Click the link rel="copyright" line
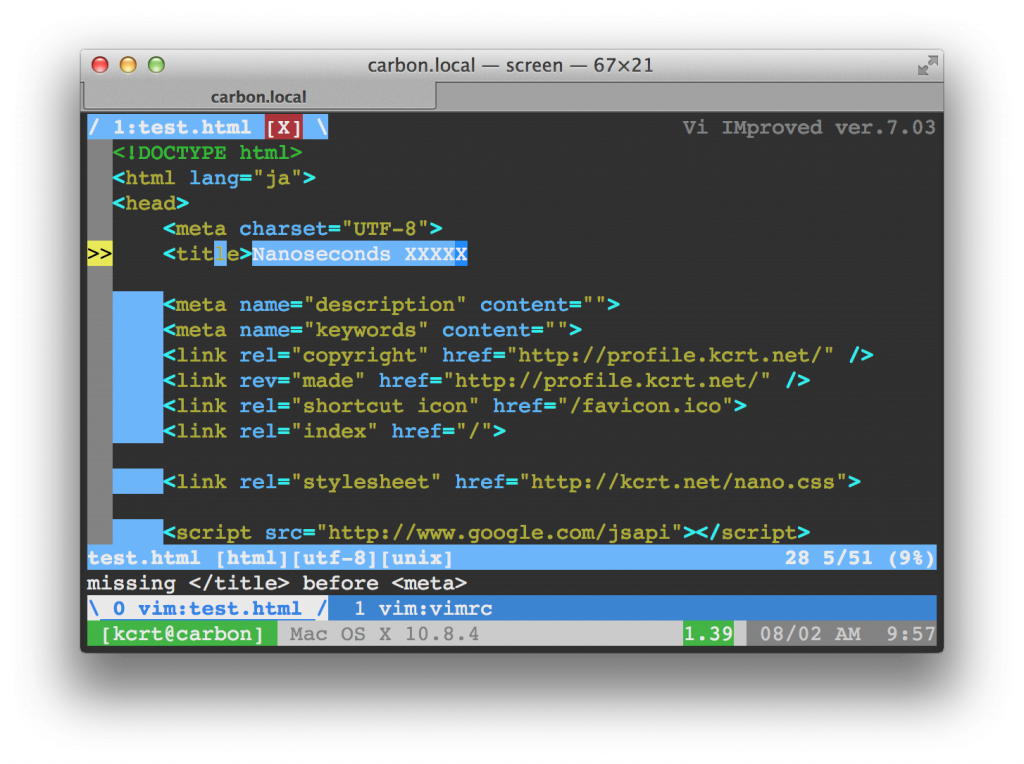Screen dimensions: 1024x764 pyautogui.click(x=519, y=355)
